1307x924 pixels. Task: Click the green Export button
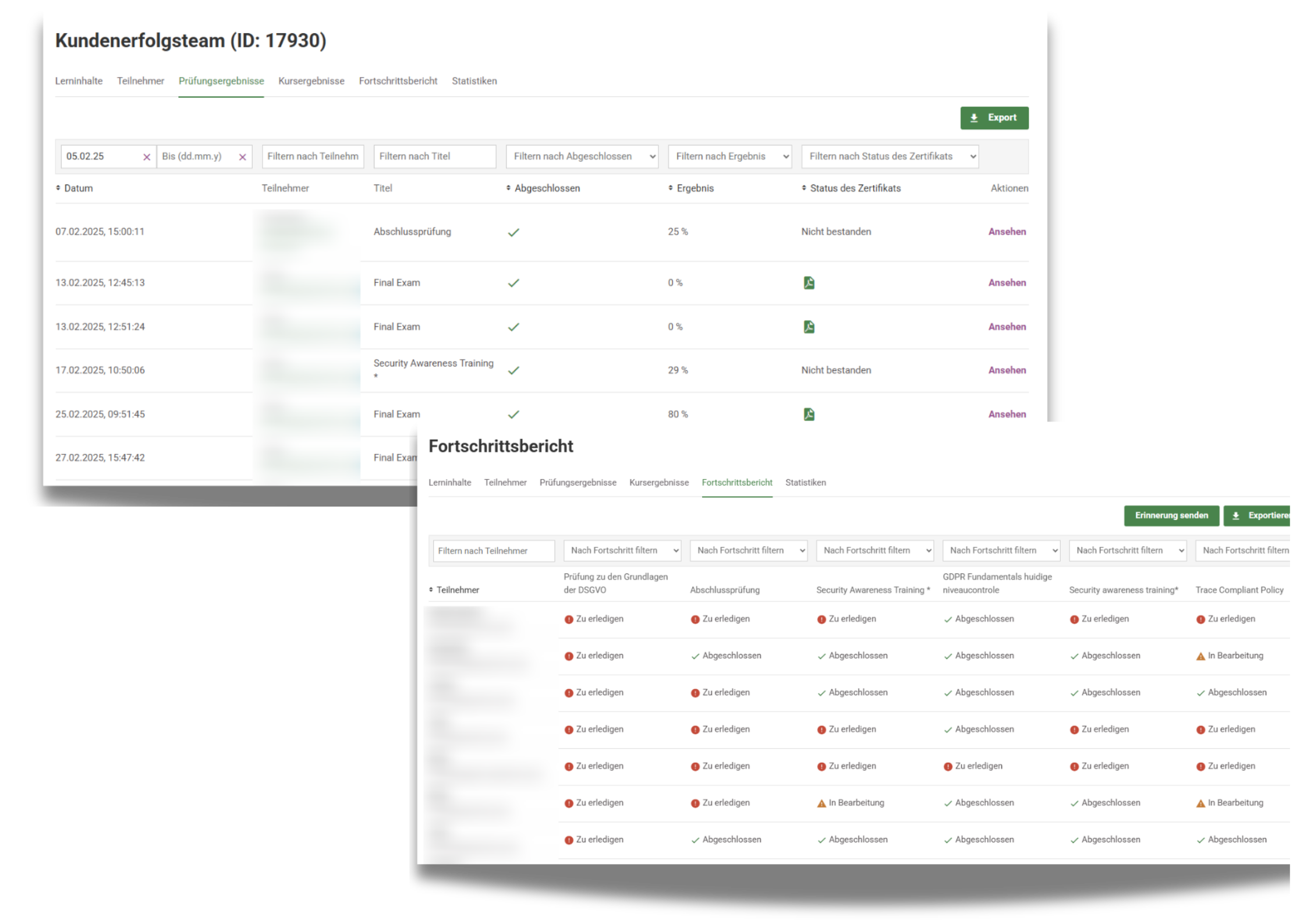coord(994,118)
